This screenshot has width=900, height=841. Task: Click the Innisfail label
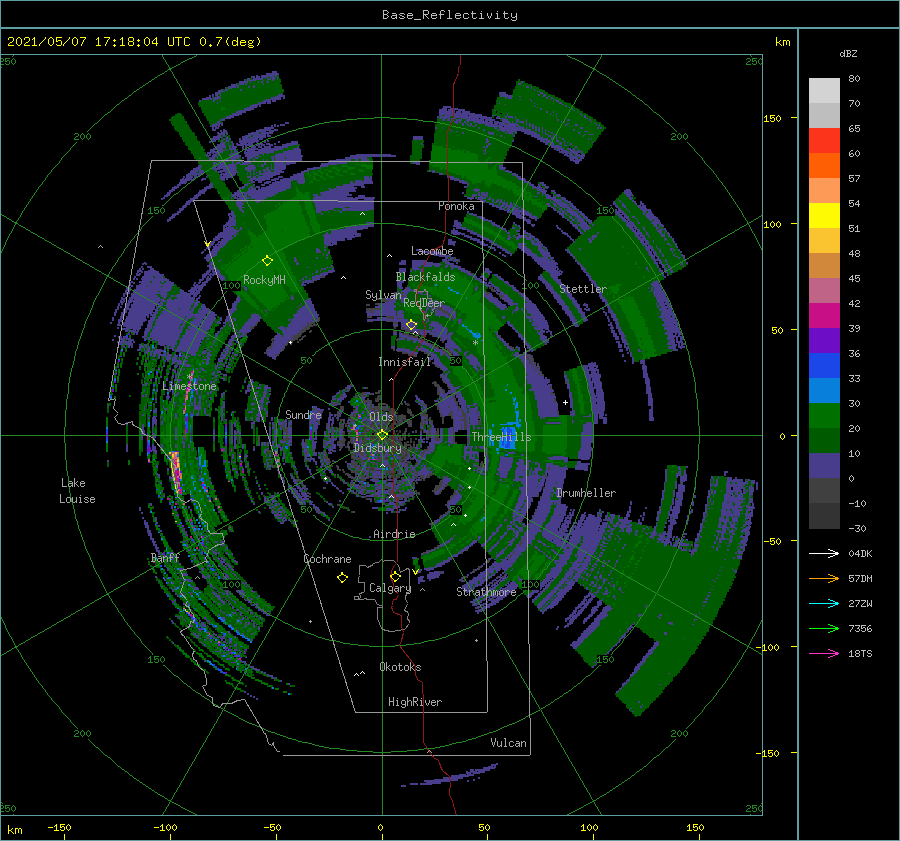pyautogui.click(x=404, y=362)
